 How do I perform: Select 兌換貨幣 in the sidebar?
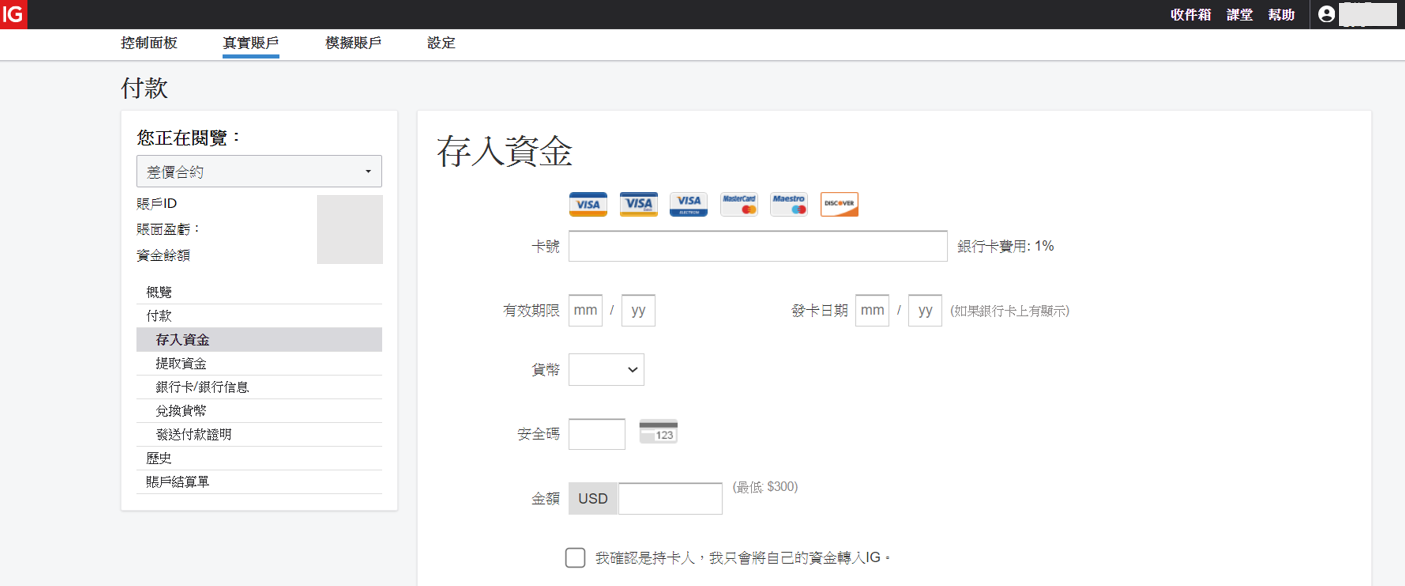pos(259,411)
